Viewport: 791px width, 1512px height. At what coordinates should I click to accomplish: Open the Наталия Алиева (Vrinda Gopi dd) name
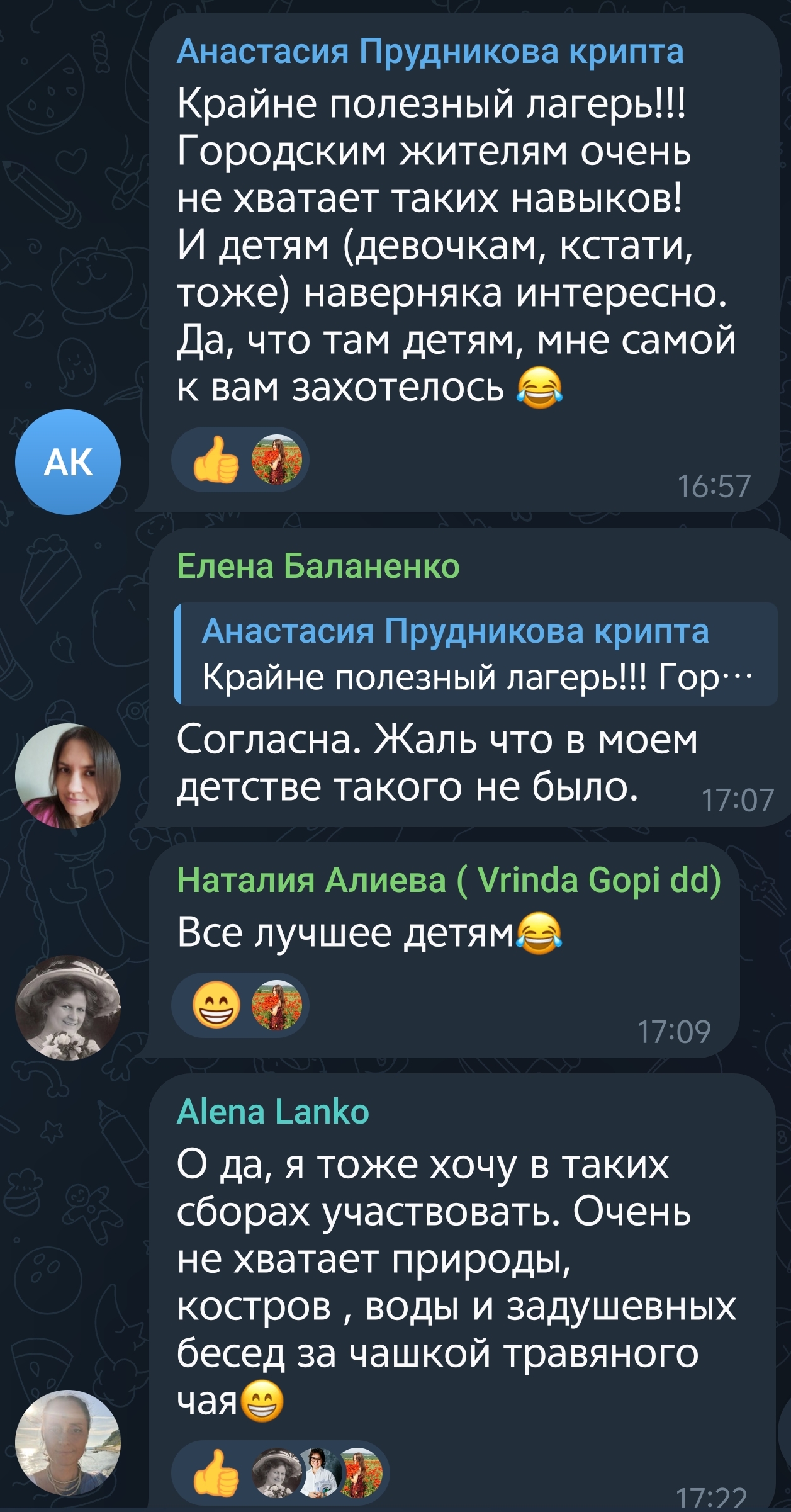click(x=449, y=879)
